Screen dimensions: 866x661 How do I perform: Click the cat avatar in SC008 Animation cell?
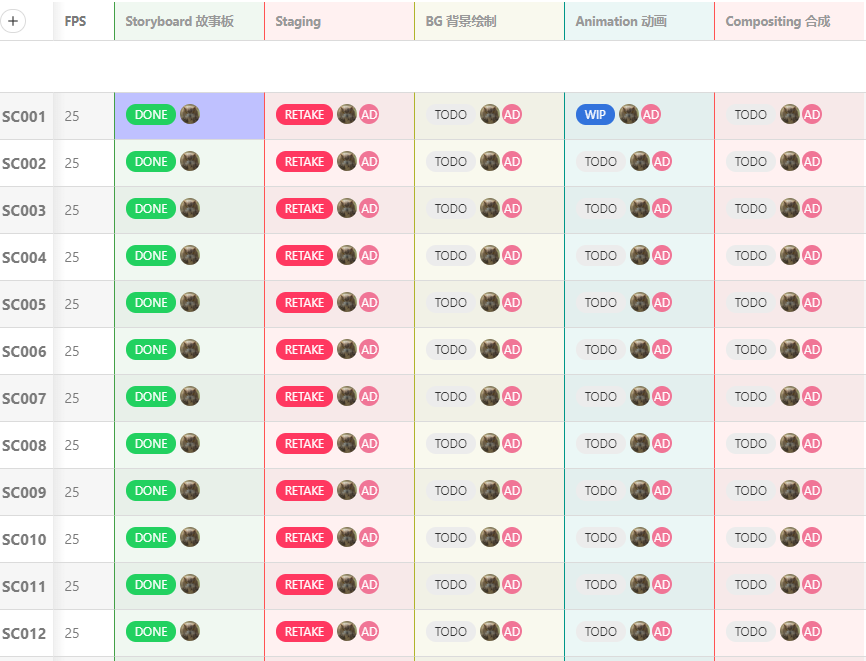[639, 443]
